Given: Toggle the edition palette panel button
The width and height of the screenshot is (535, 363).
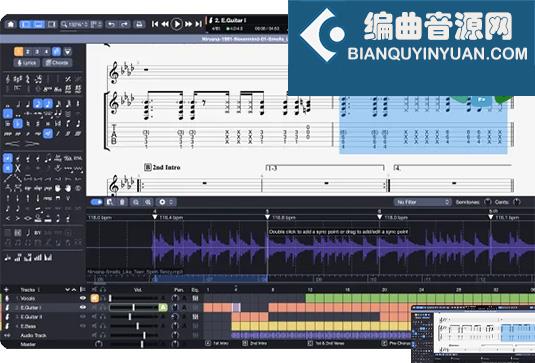Looking at the screenshot, I should pyautogui.click(x=26, y=24).
